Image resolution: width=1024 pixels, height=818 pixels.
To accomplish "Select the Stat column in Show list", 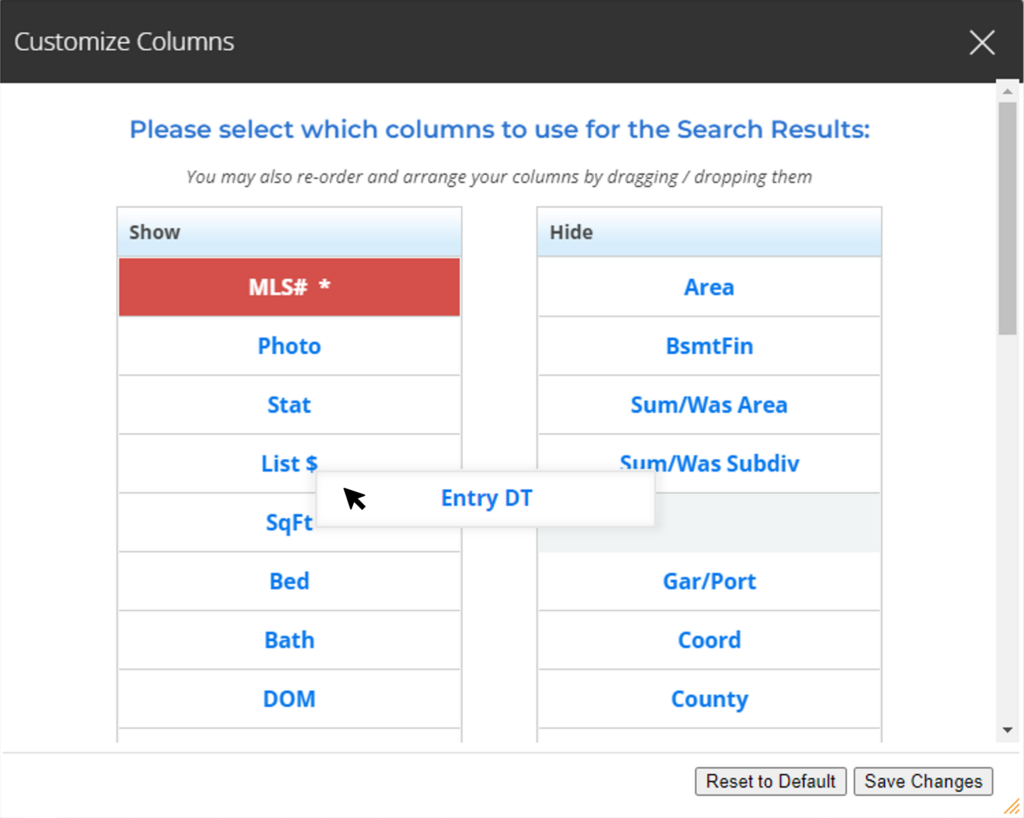I will tap(289, 405).
